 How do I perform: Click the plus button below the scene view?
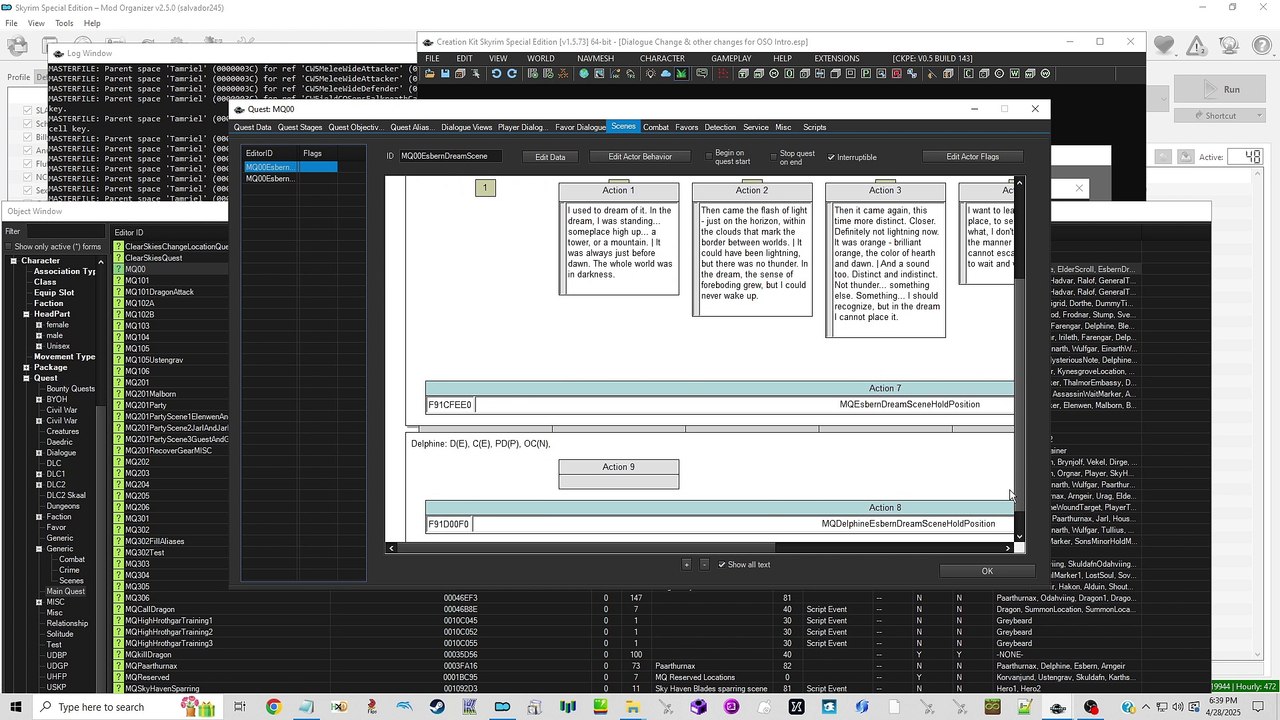(686, 565)
